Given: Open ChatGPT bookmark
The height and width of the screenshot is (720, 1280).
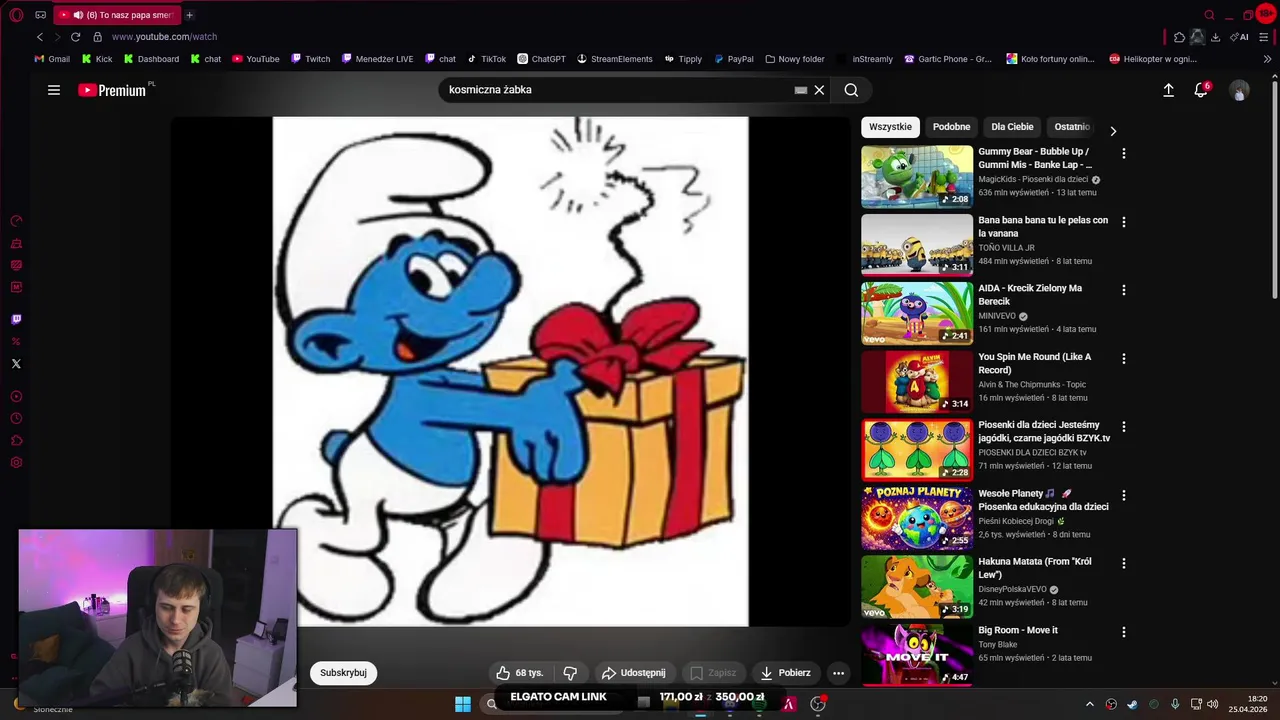Looking at the screenshot, I should pos(541,59).
